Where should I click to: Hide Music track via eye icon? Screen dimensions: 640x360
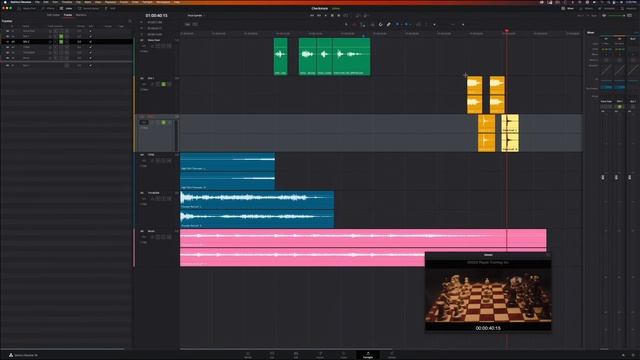coord(7,58)
